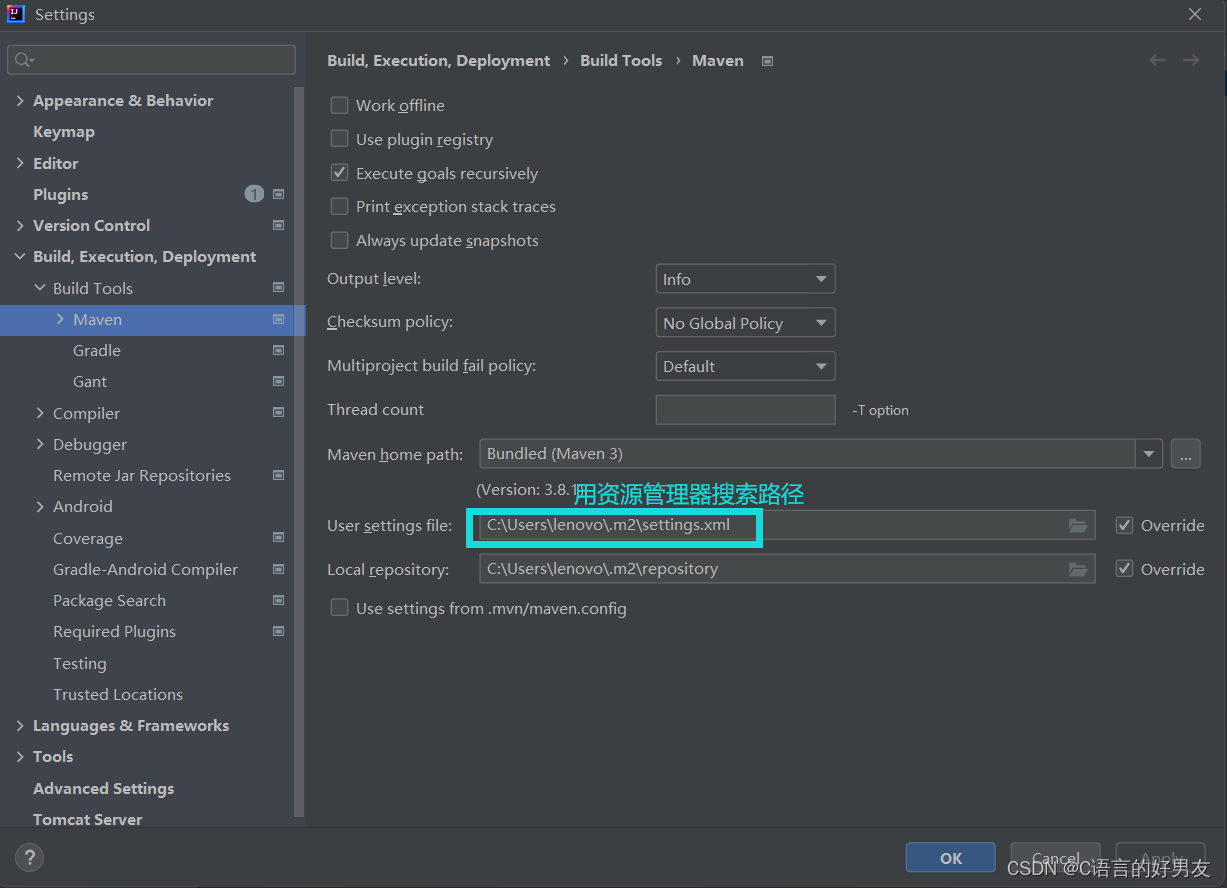Click project-level icon beside Remote Jar Repositories
This screenshot has height=888, width=1227.
[279, 475]
